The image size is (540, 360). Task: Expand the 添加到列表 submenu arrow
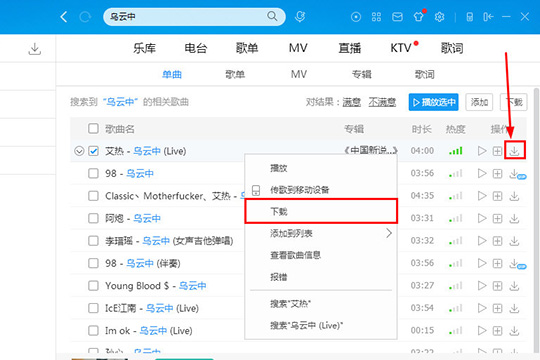(x=389, y=233)
